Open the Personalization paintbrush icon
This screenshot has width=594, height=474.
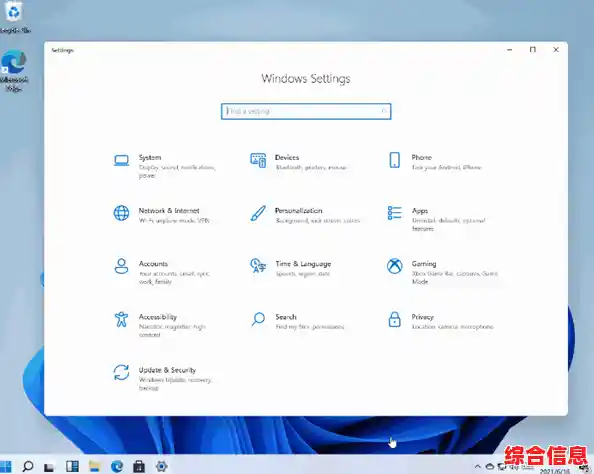click(258, 213)
